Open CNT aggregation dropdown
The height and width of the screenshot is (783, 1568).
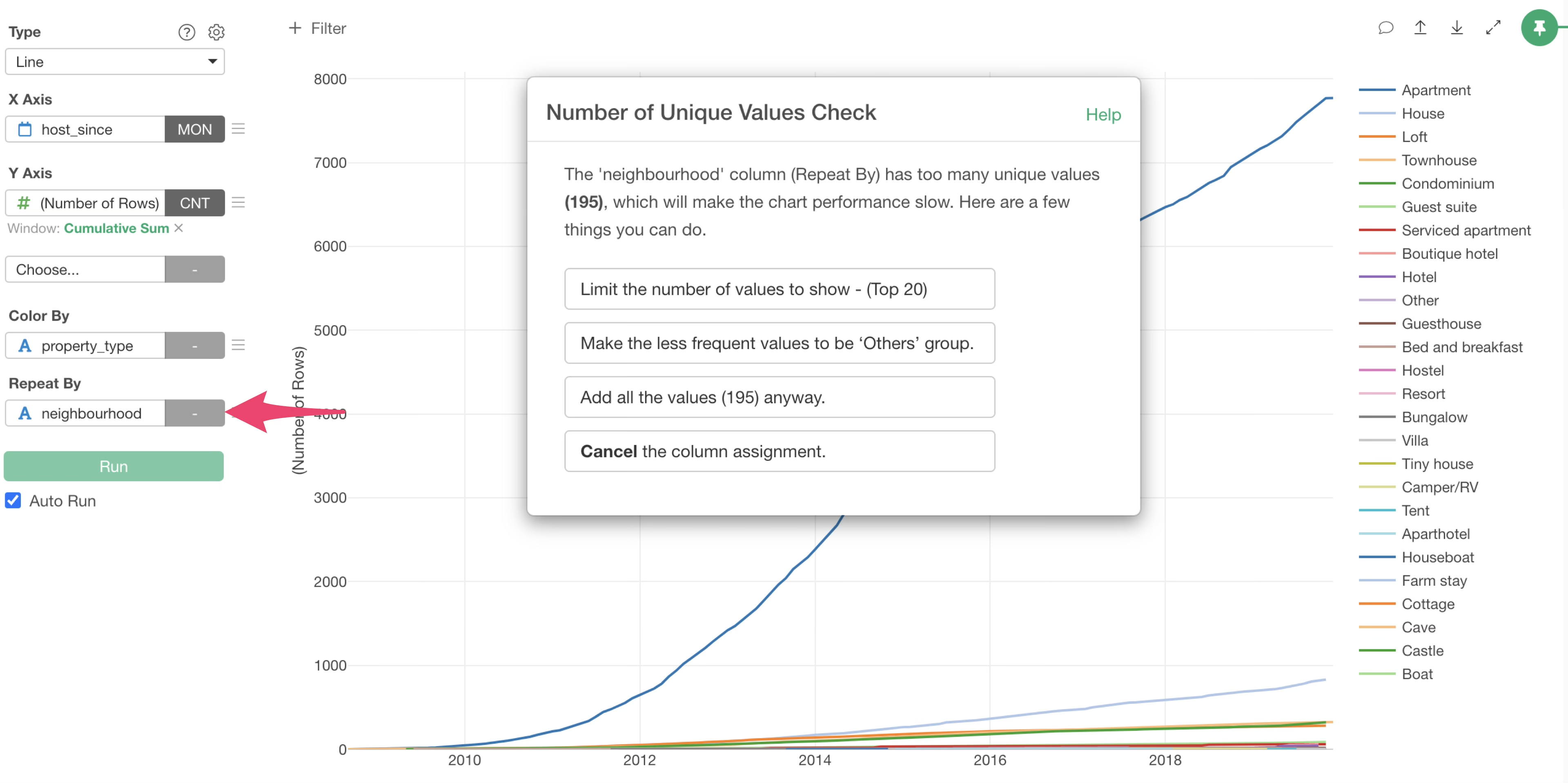click(x=194, y=203)
